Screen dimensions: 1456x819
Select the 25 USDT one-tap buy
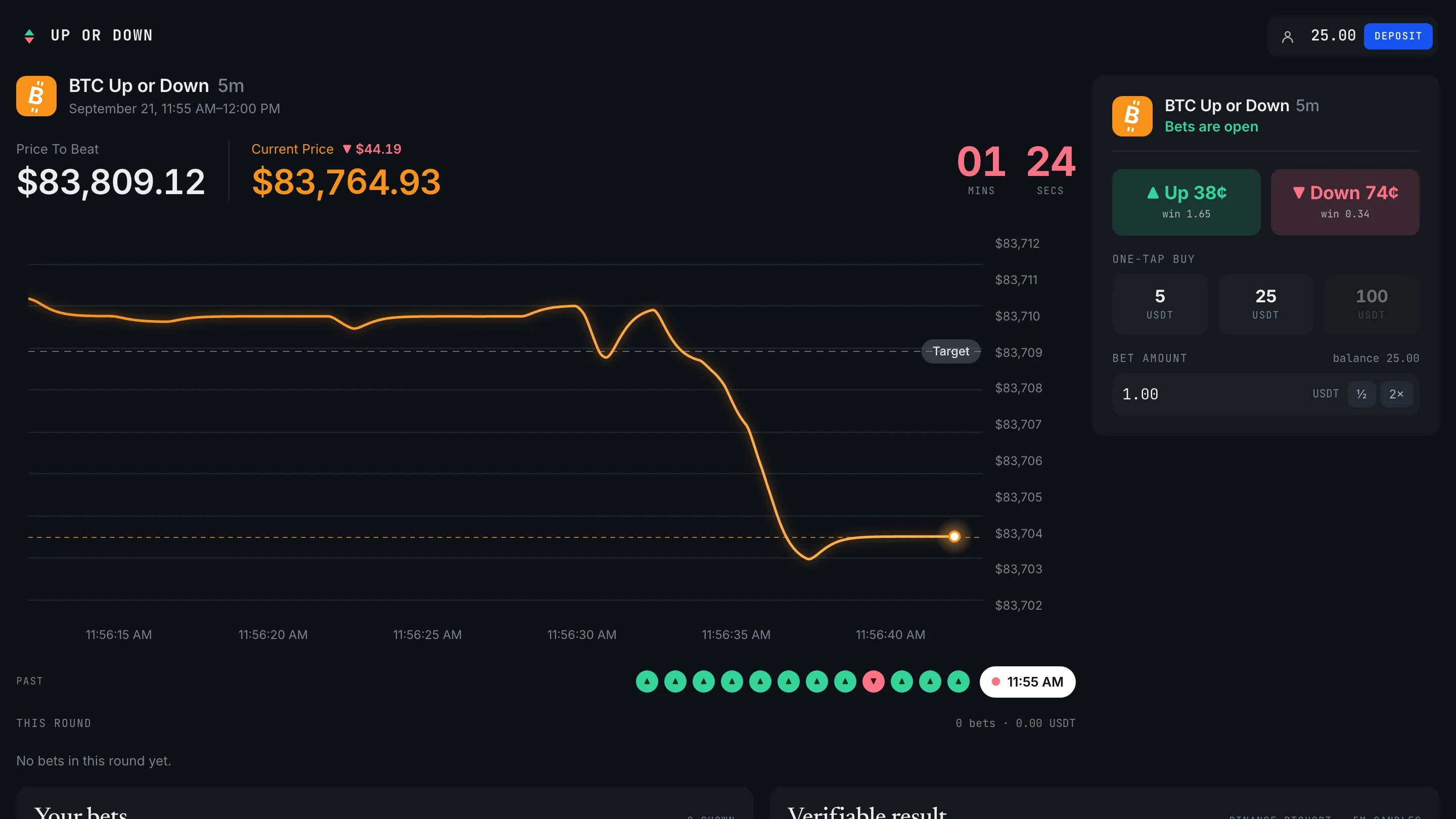click(x=1265, y=304)
